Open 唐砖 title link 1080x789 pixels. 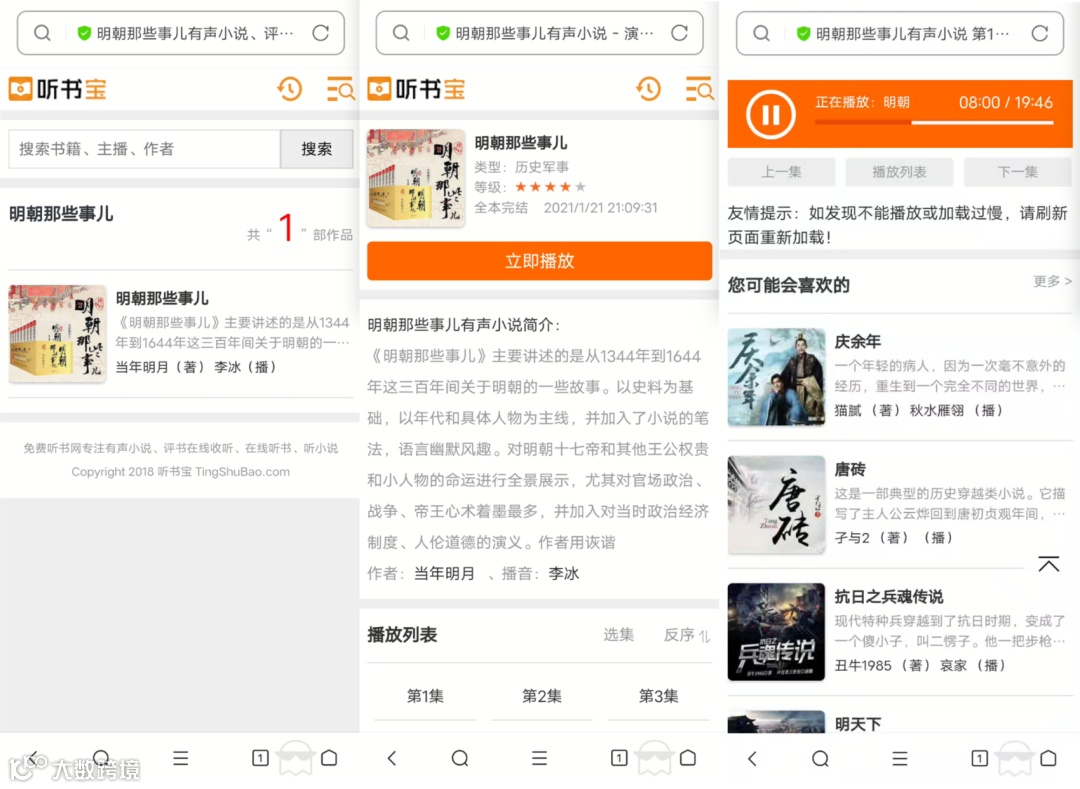click(850, 470)
